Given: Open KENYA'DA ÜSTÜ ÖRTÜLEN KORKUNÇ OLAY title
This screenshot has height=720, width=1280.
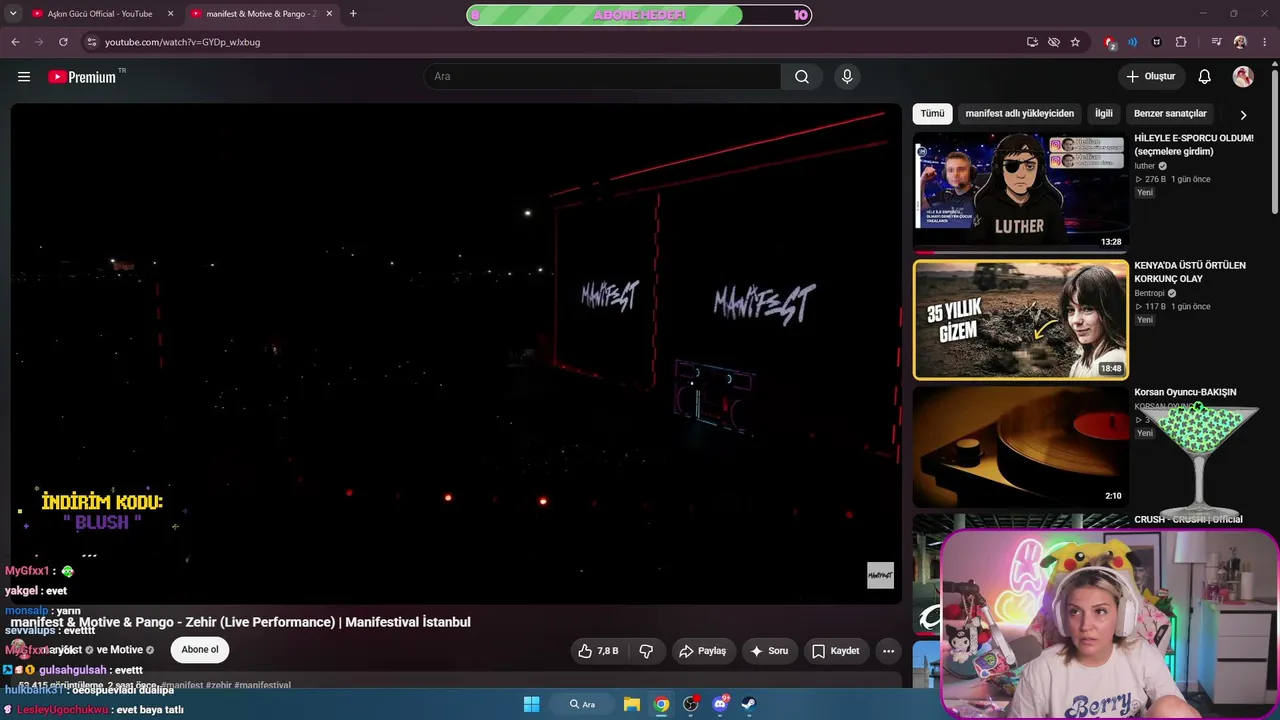Looking at the screenshot, I should click(1190, 272).
